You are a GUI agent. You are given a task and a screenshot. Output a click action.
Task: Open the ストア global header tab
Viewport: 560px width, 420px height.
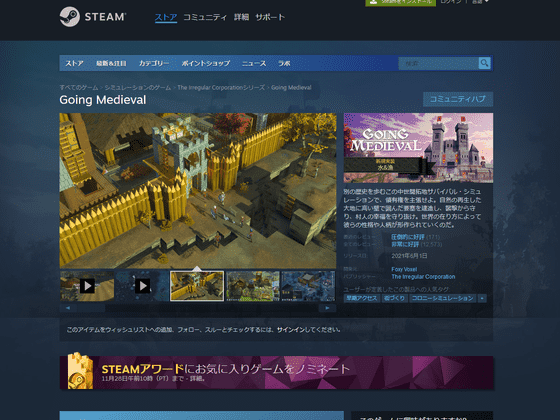point(166,17)
